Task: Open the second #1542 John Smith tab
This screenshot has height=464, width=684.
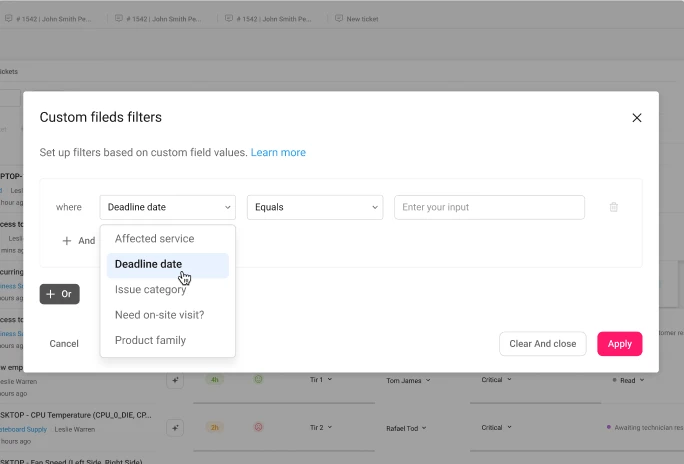Action: pos(158,19)
